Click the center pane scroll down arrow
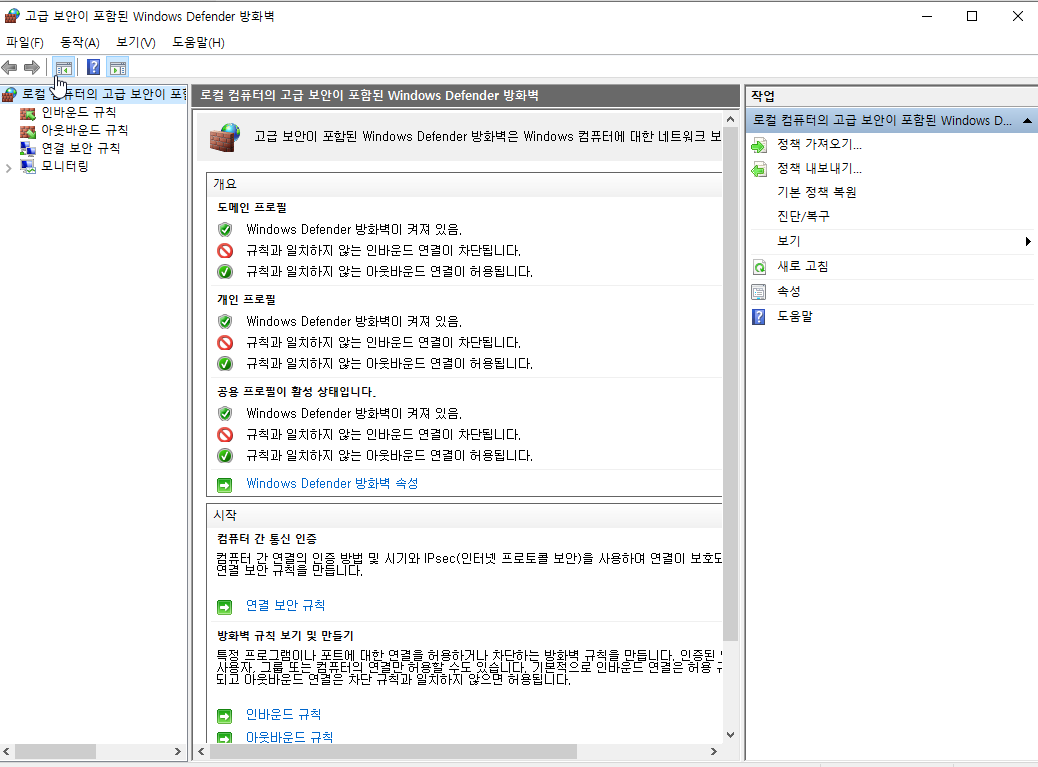The height and width of the screenshot is (767, 1038). click(730, 735)
